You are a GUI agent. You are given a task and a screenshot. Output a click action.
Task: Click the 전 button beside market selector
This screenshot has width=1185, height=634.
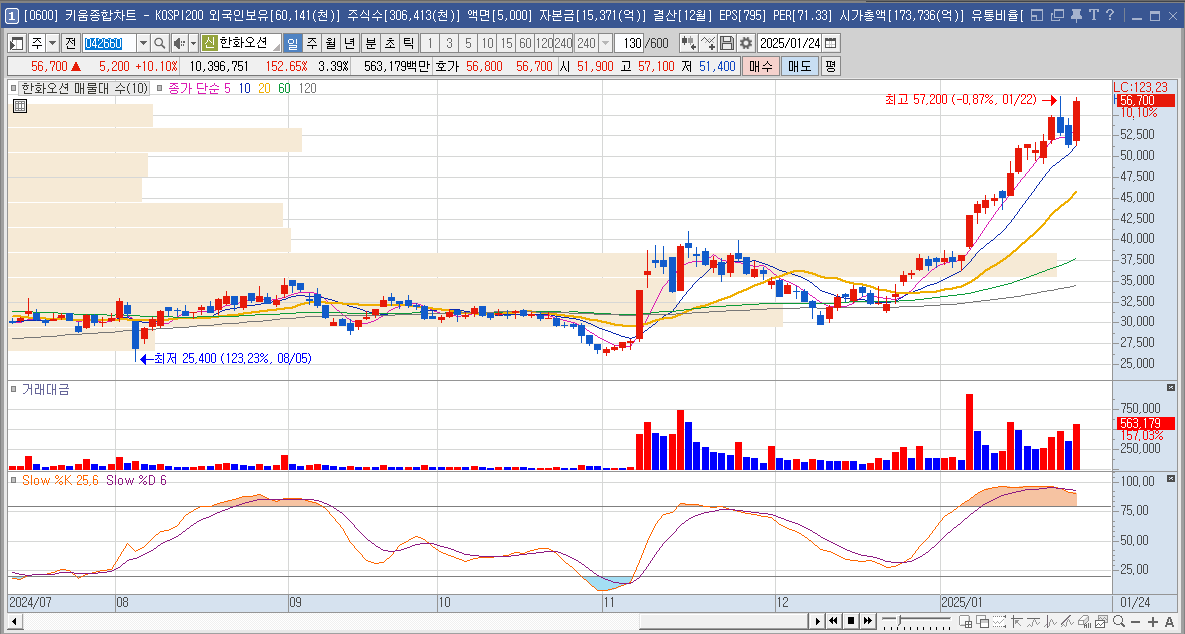[70, 43]
